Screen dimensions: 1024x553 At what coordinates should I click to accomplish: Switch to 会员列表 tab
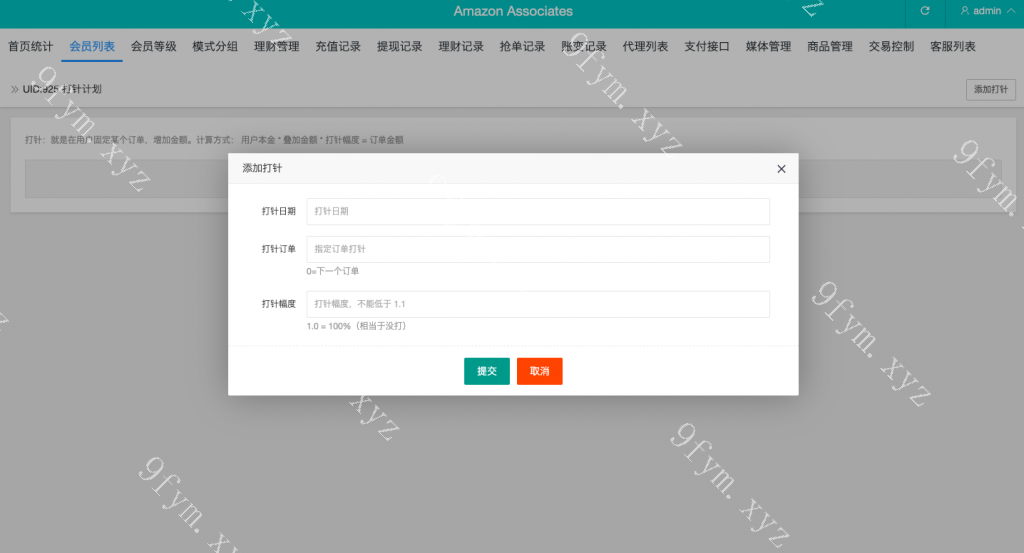point(92,46)
